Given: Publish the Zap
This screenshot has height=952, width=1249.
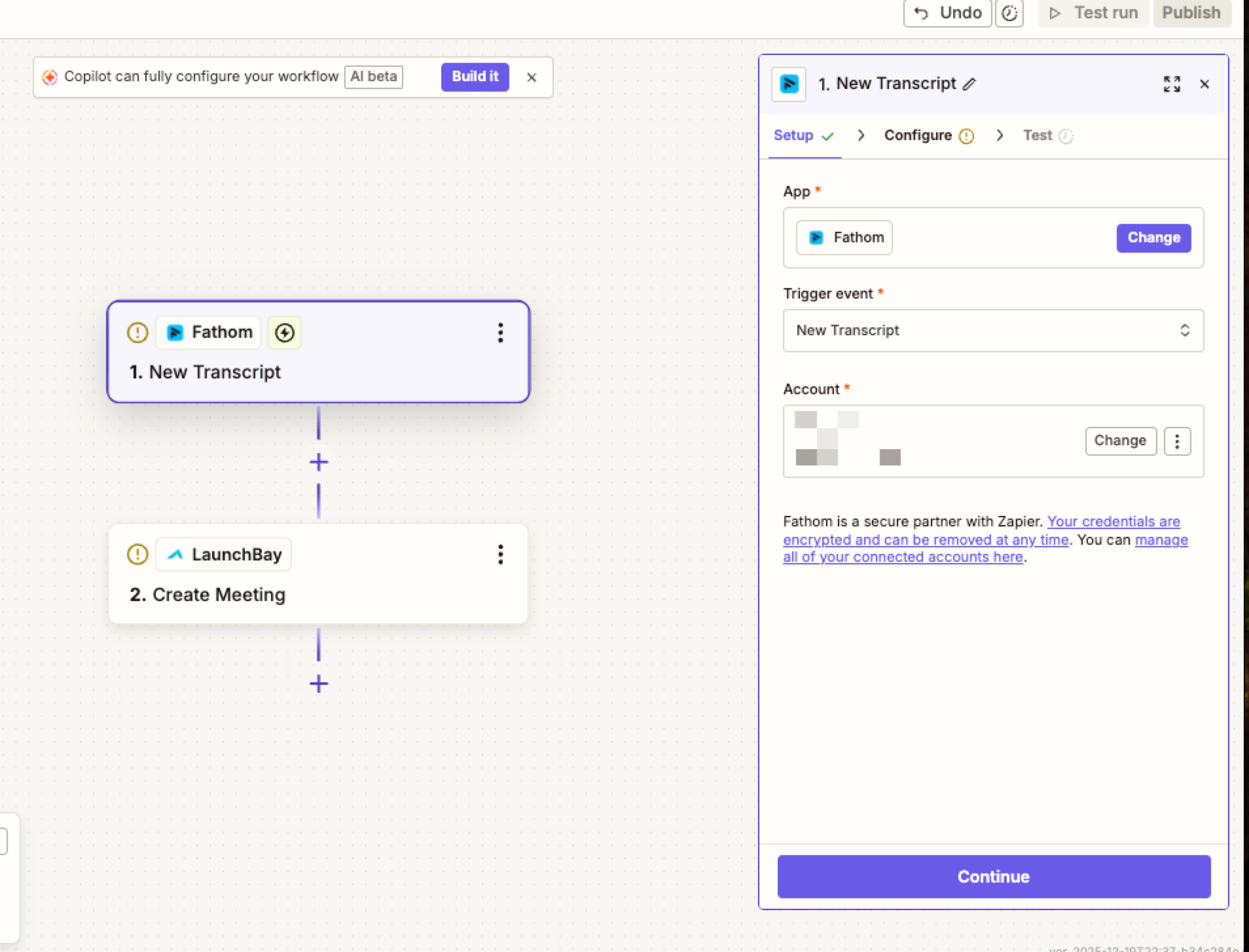Looking at the screenshot, I should [1191, 13].
